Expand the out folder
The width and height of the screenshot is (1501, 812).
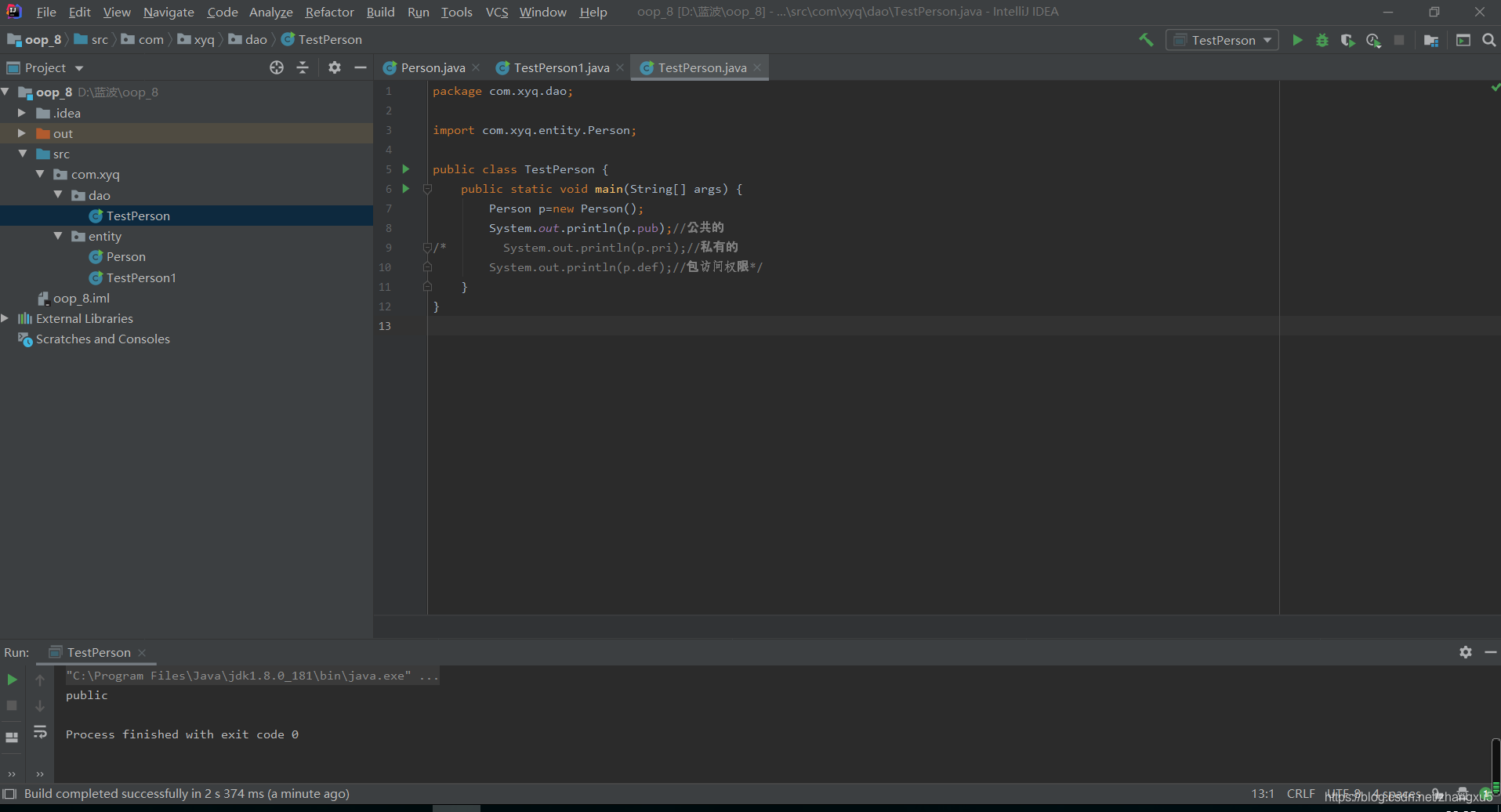click(x=22, y=133)
